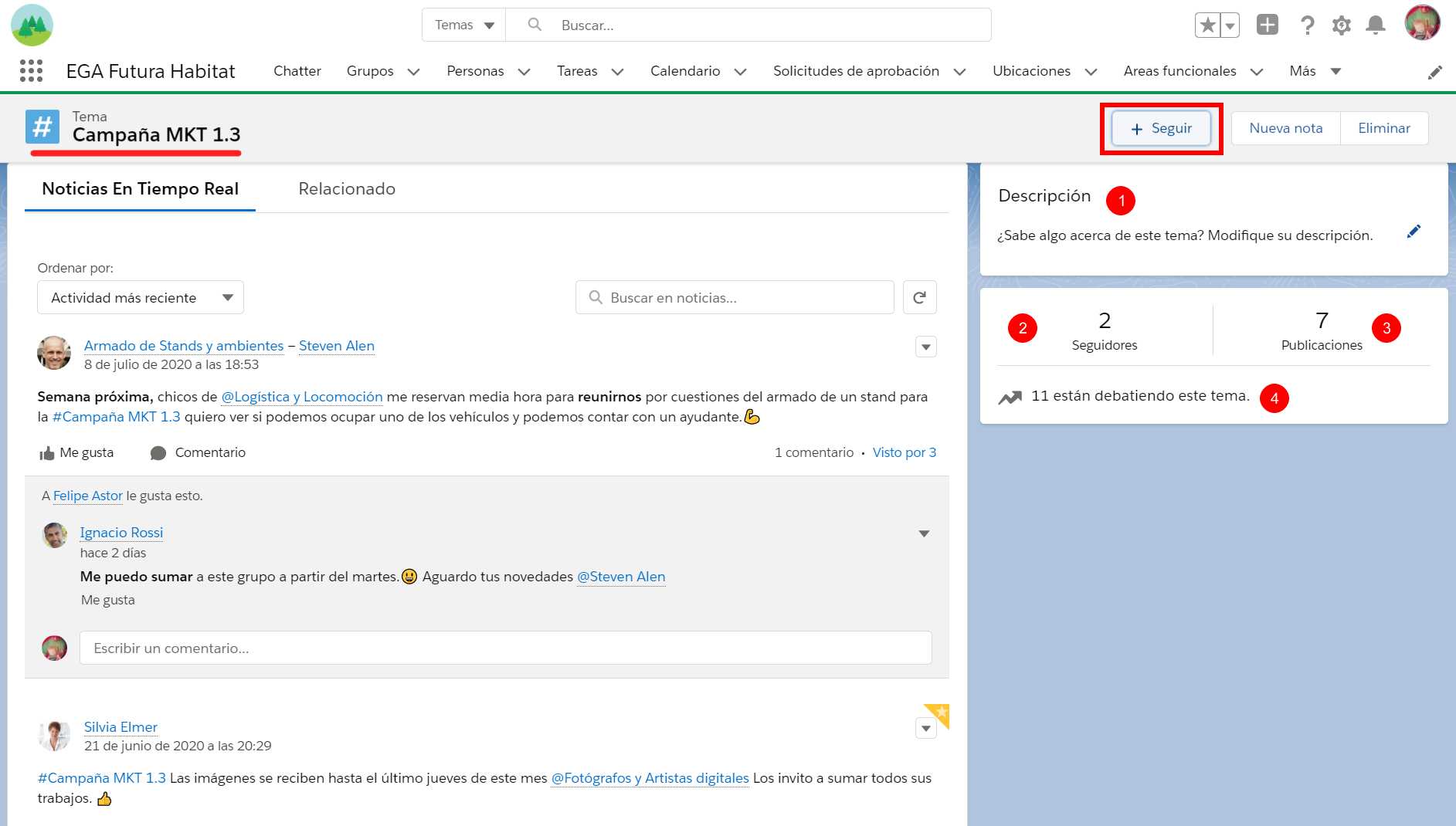The width and height of the screenshot is (1456, 826).
Task: Go to the Chatter tab
Action: tap(297, 71)
